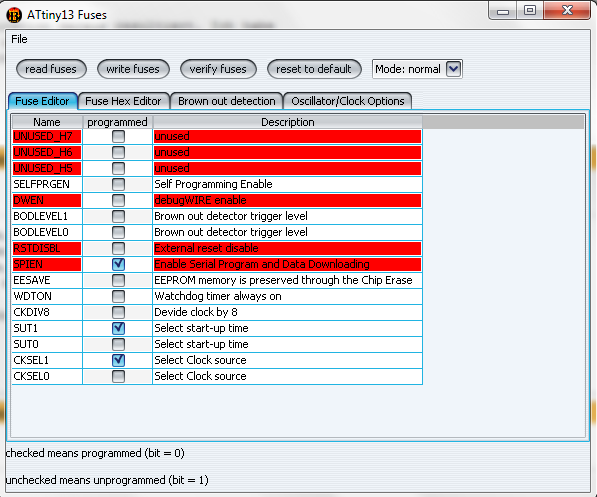Switch to the Fuse Editor tab
The width and height of the screenshot is (597, 497).
(x=42, y=101)
